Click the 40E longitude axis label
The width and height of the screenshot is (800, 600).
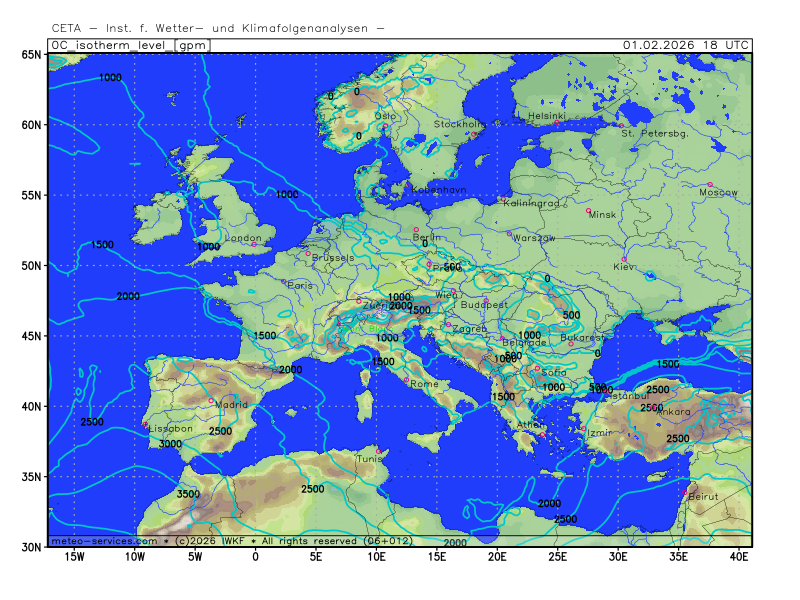click(740, 556)
